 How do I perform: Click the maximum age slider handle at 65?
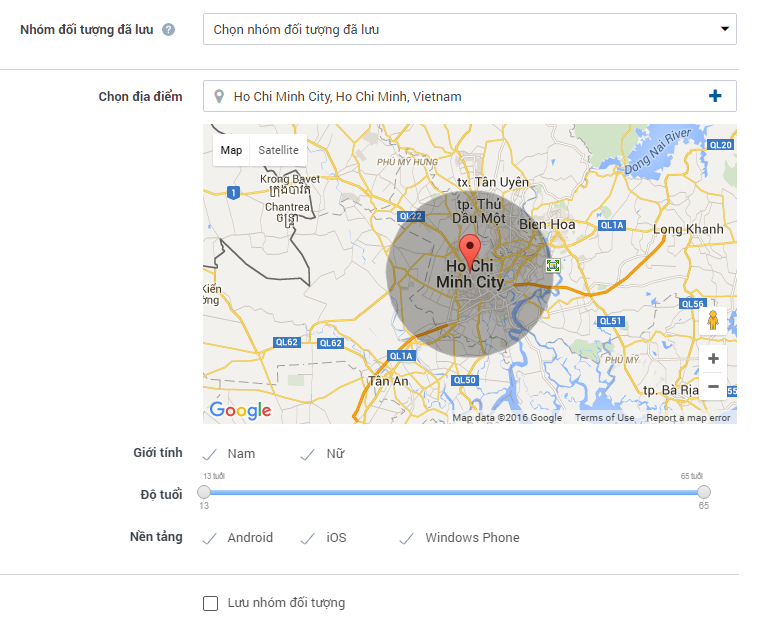coord(704,492)
